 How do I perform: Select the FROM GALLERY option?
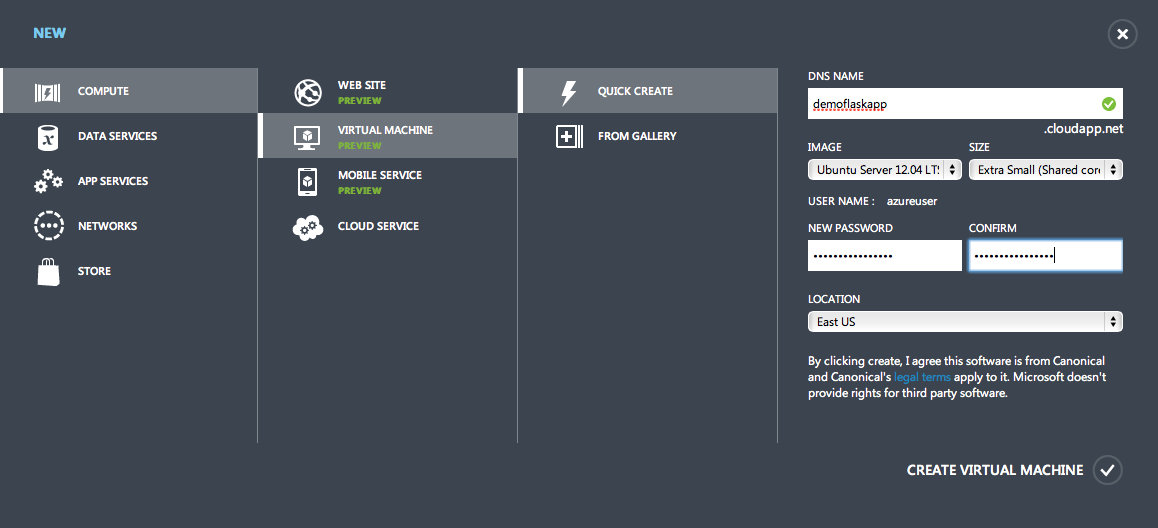click(x=637, y=136)
